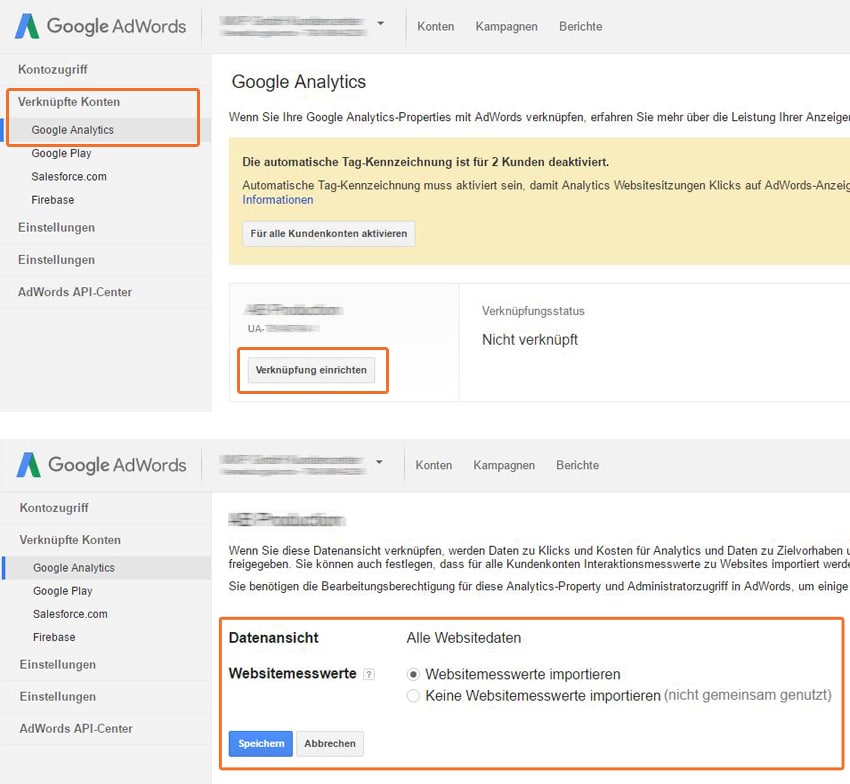Click the Google AdWords logo in lower screenshot
The width and height of the screenshot is (850, 784).
[101, 465]
